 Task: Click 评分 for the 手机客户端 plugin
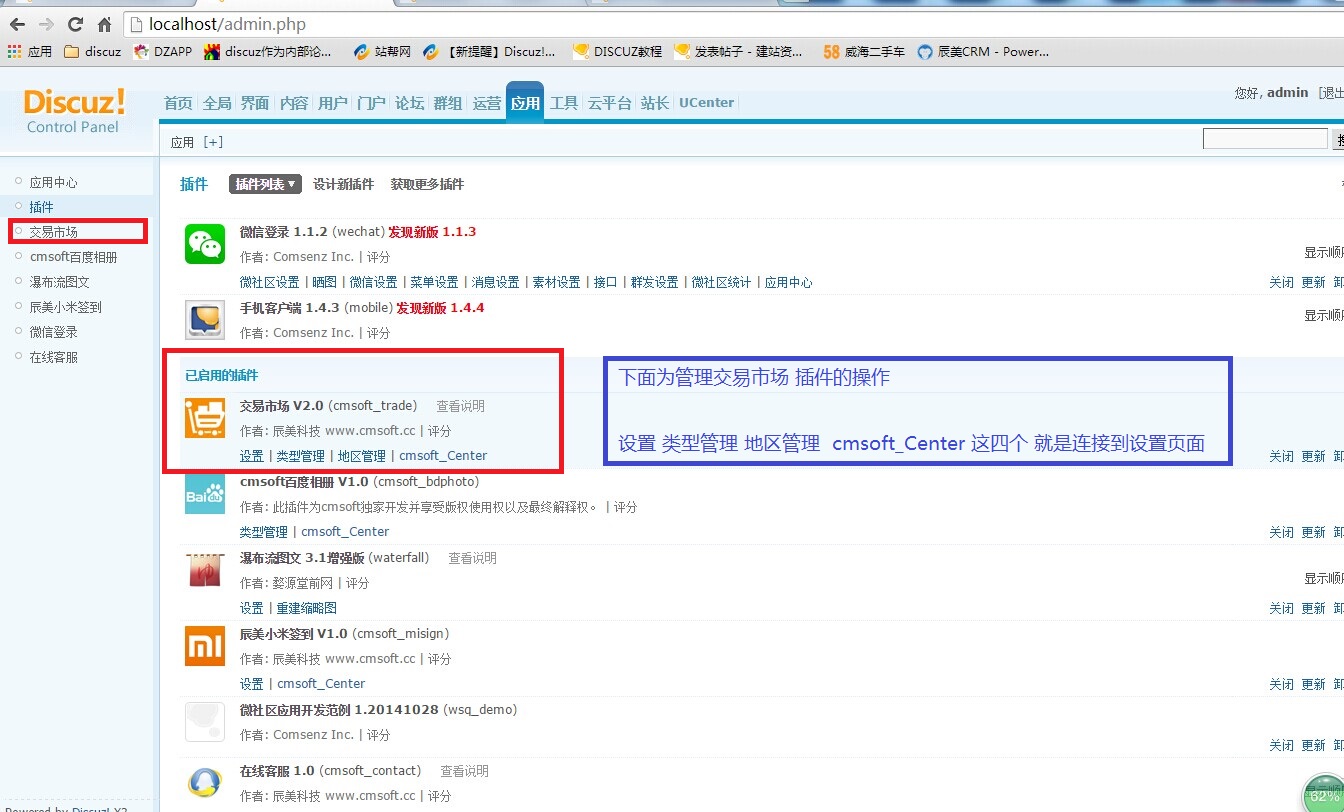click(x=378, y=333)
